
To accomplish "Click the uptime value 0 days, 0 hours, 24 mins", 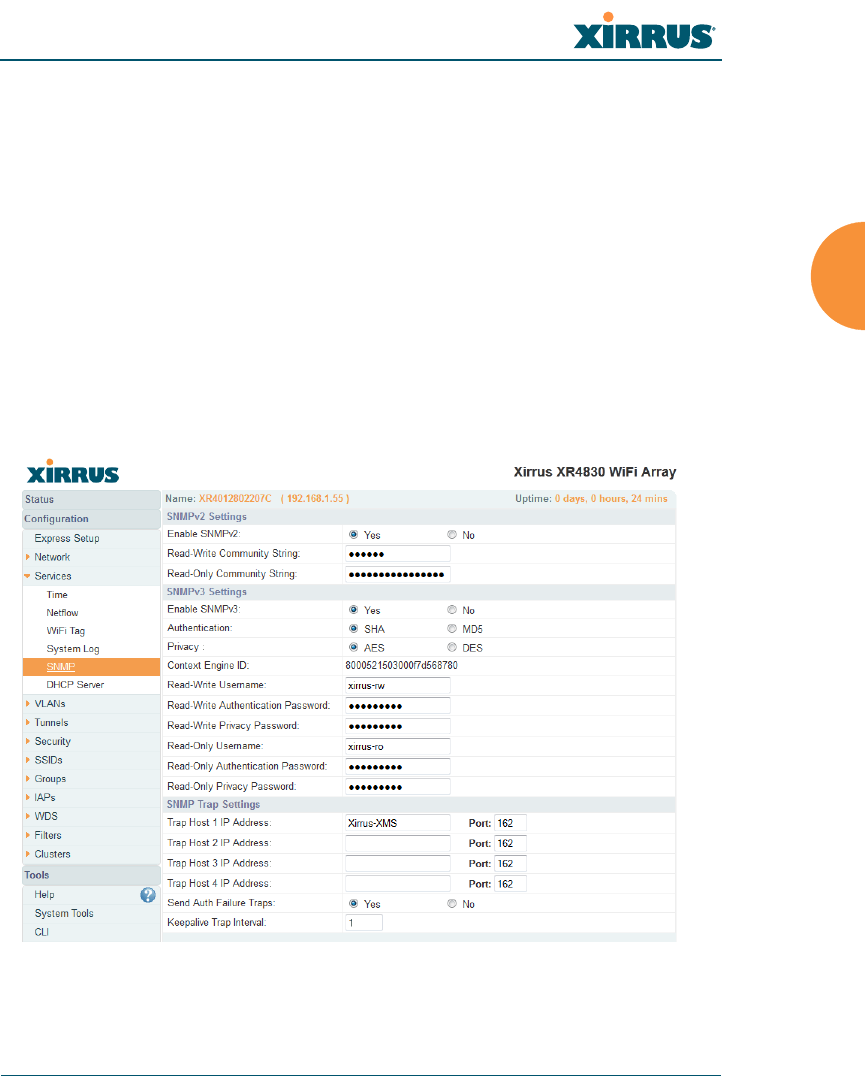I will [611, 499].
